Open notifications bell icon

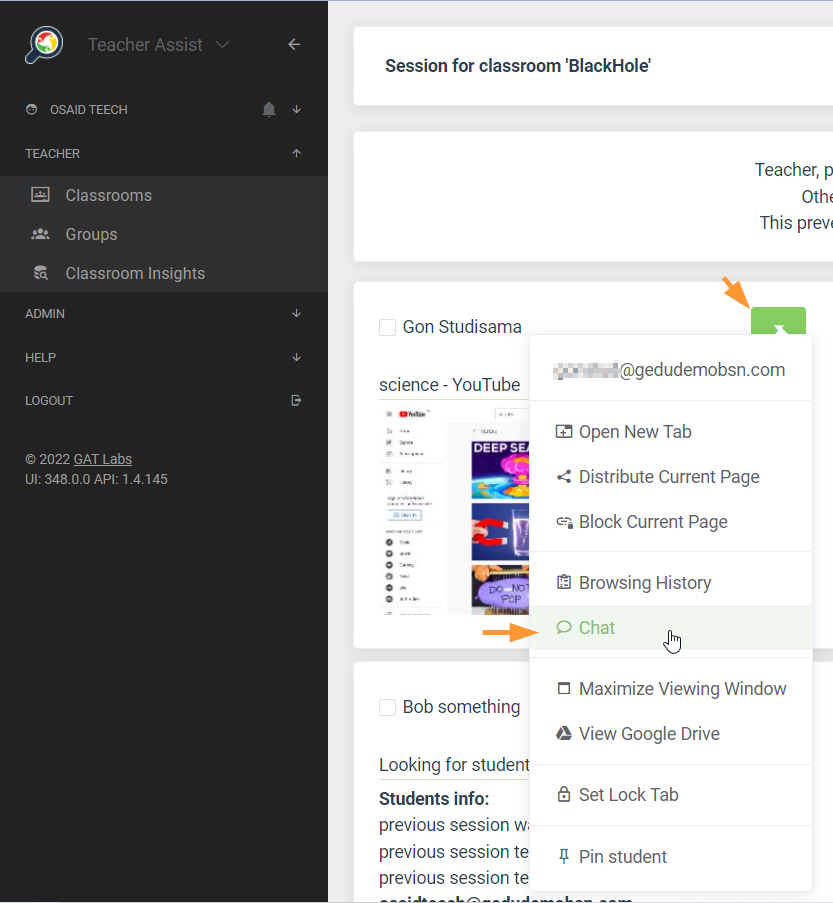coord(269,109)
